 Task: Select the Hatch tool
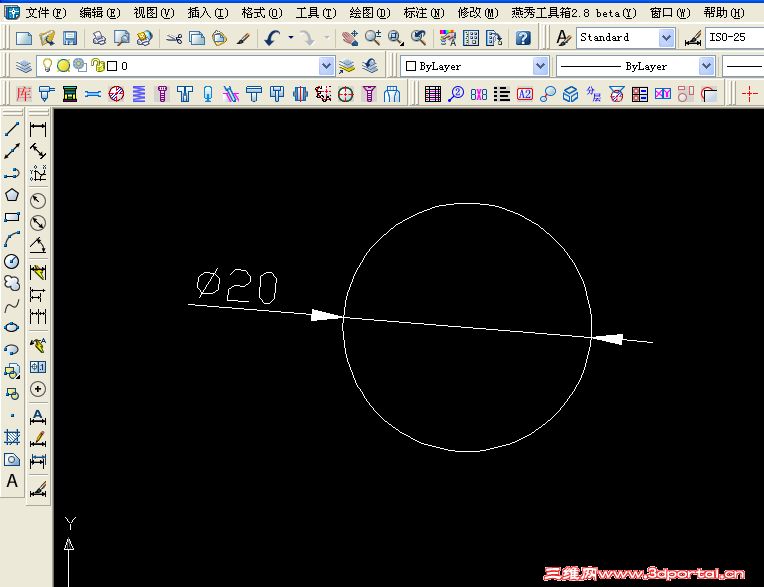click(12, 437)
